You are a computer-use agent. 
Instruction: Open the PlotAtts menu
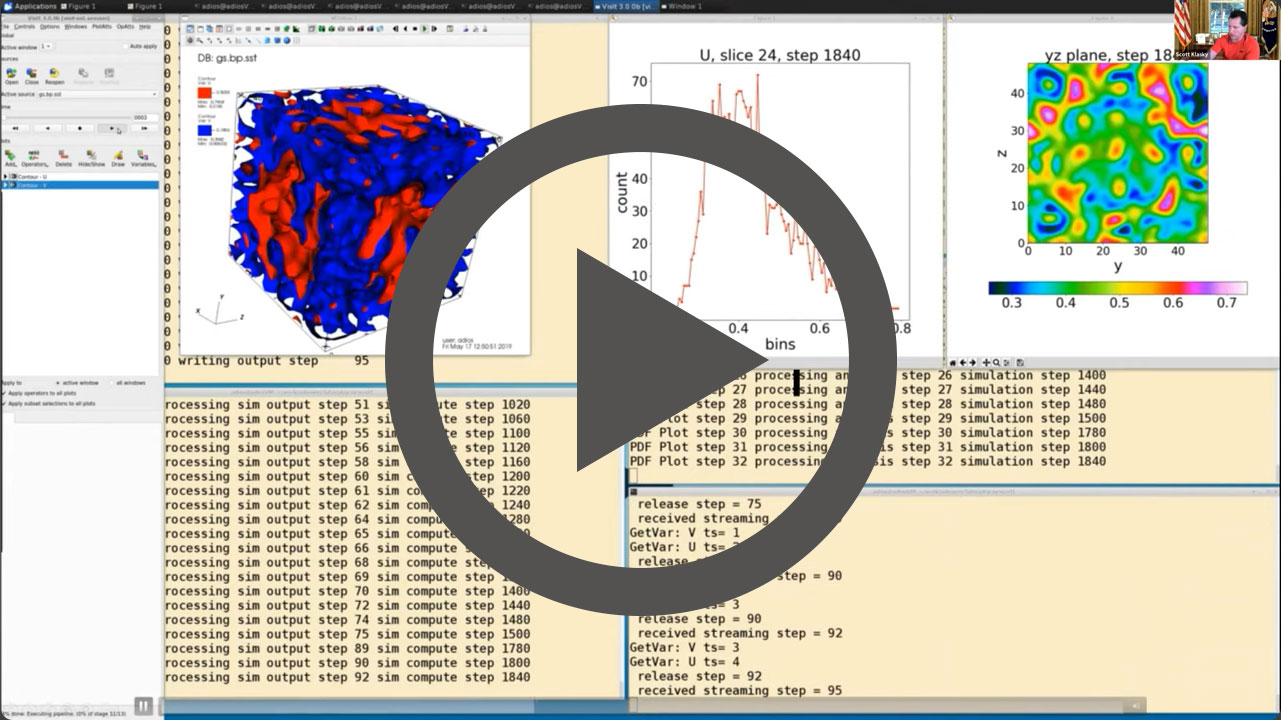coord(102,26)
